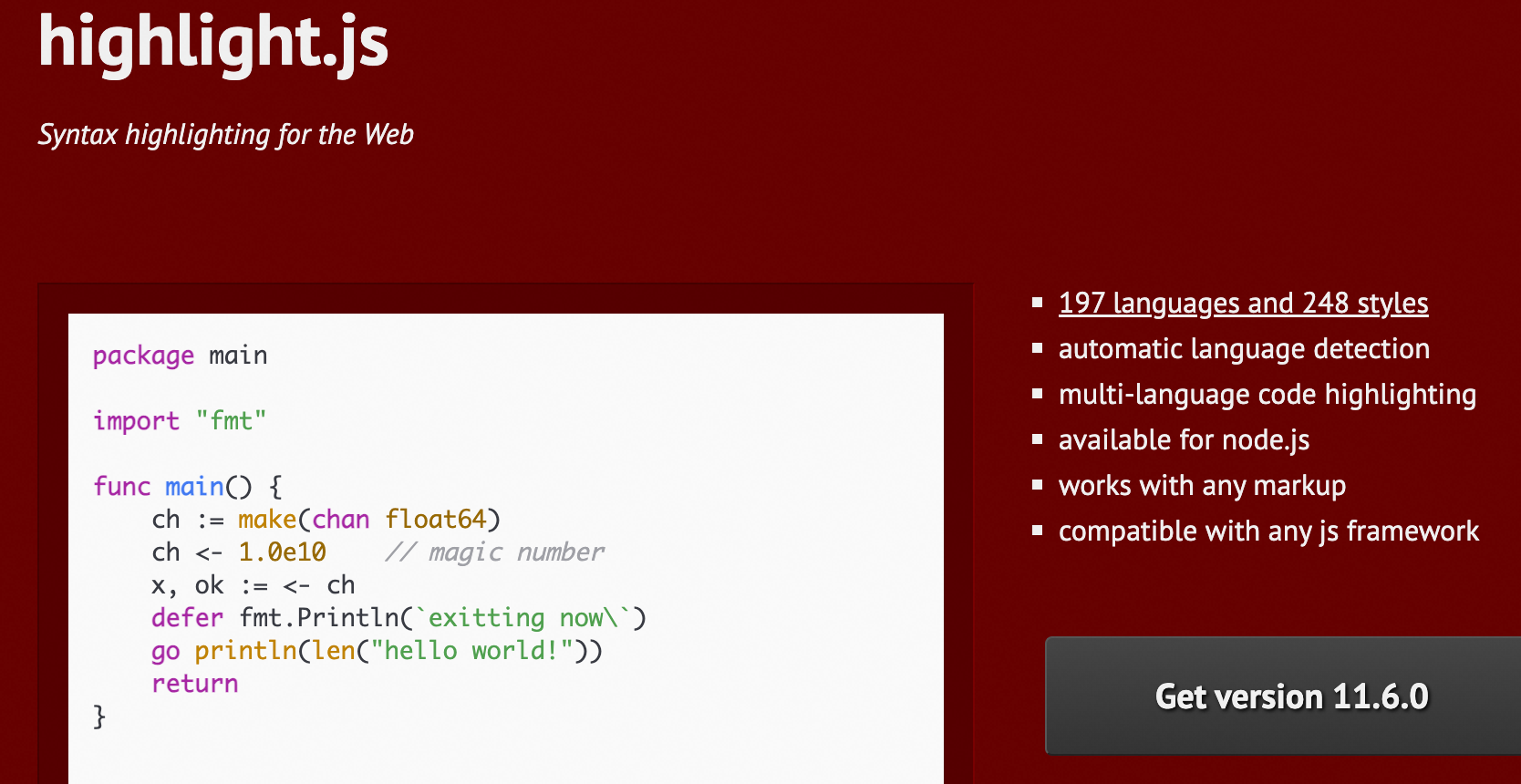Click the 'func main() {' code line
This screenshot has height=784, width=1521.
188,487
